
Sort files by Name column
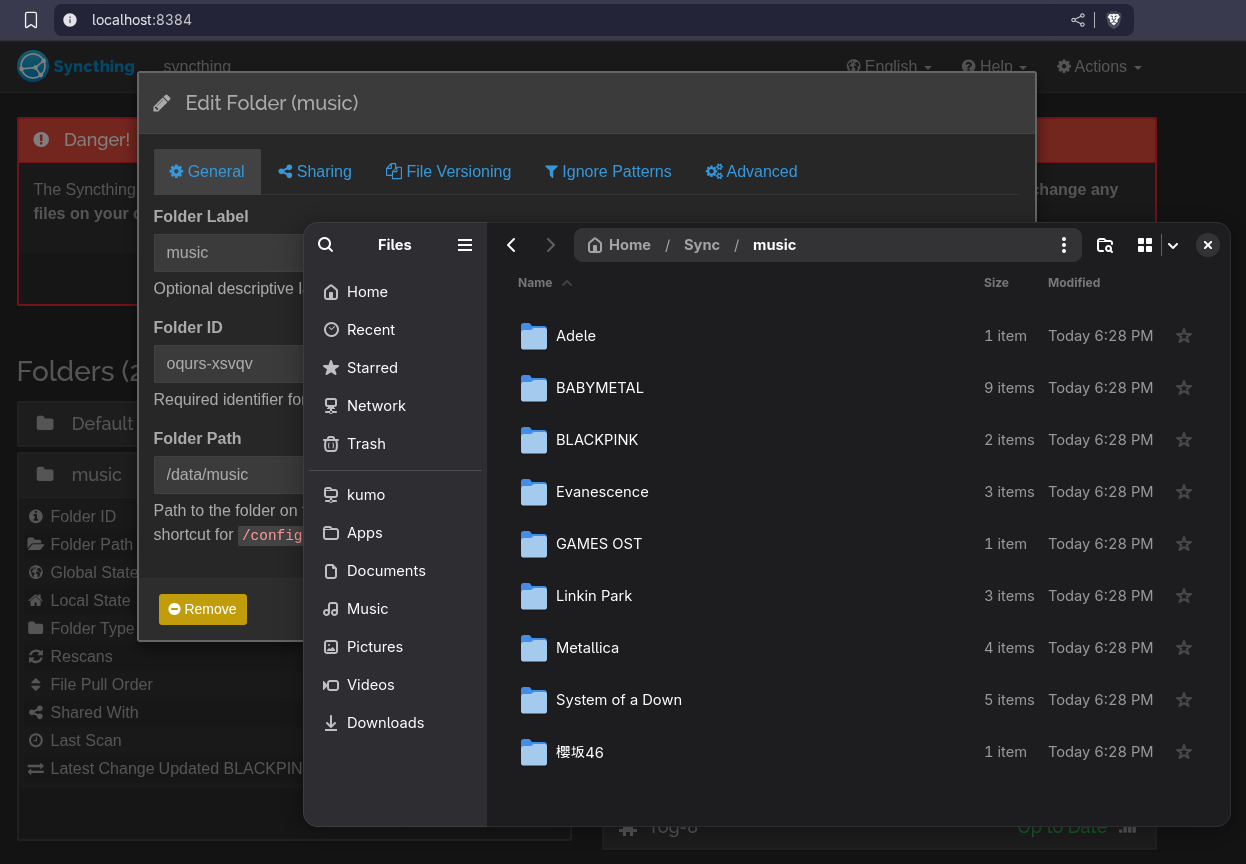545,283
